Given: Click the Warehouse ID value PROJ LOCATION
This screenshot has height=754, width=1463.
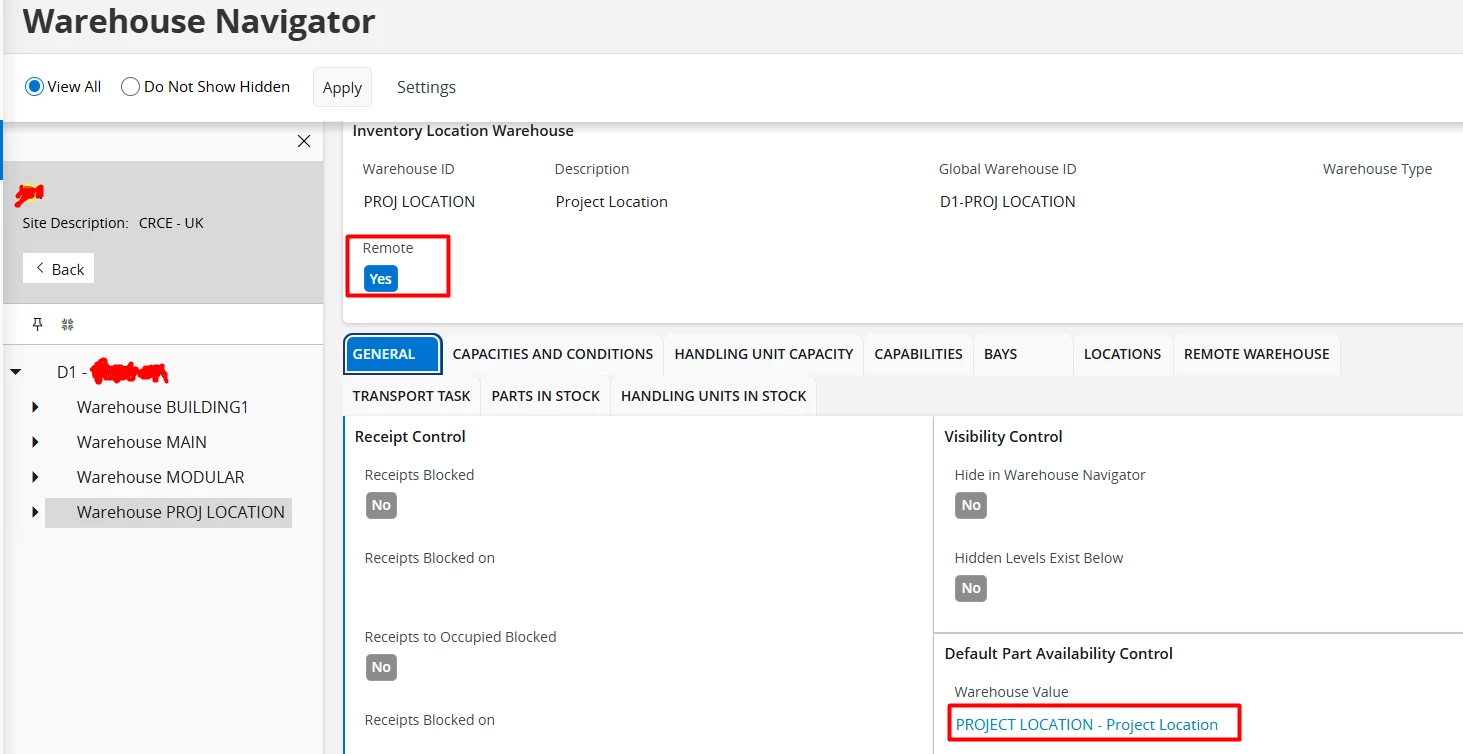Looking at the screenshot, I should tap(419, 202).
